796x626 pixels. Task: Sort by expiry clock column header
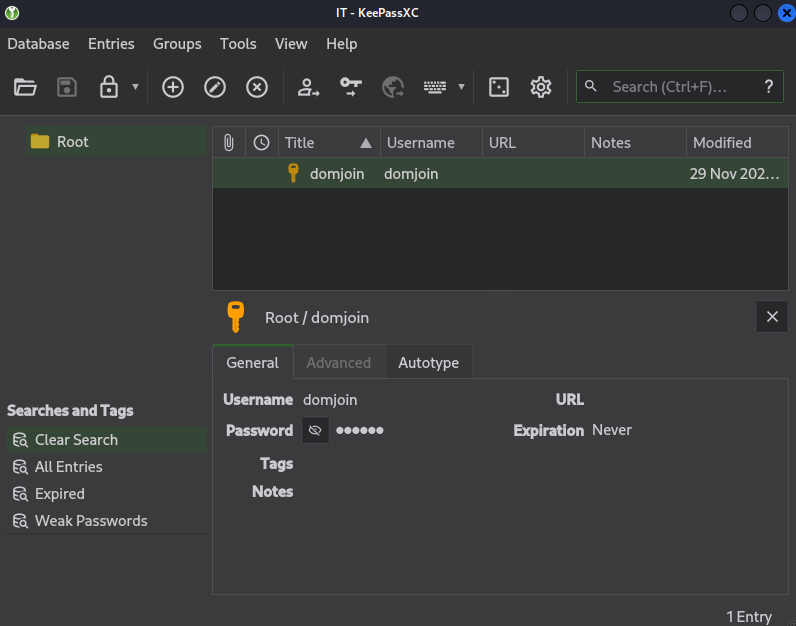pos(261,143)
